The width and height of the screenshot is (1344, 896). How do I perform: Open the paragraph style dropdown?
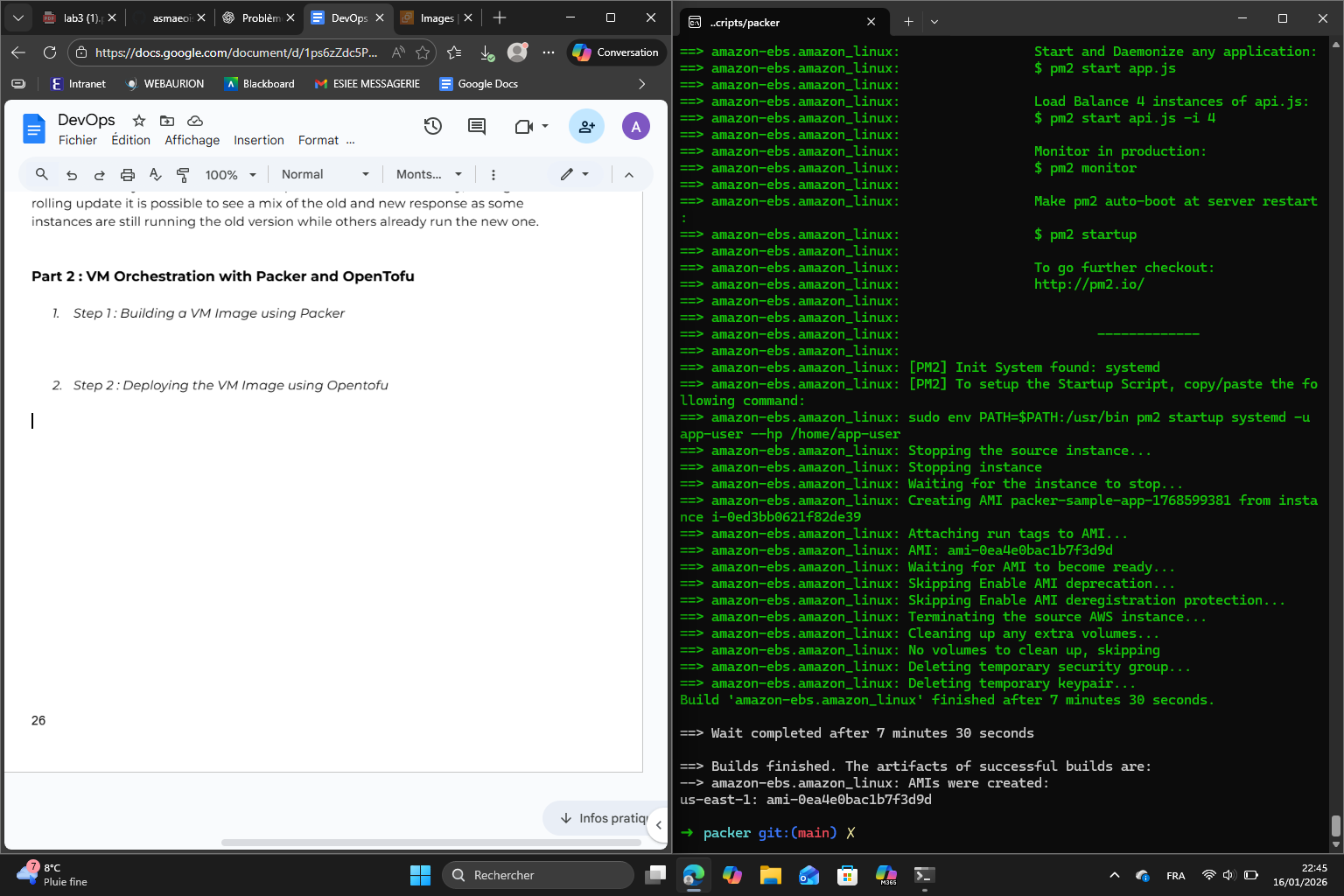324,174
